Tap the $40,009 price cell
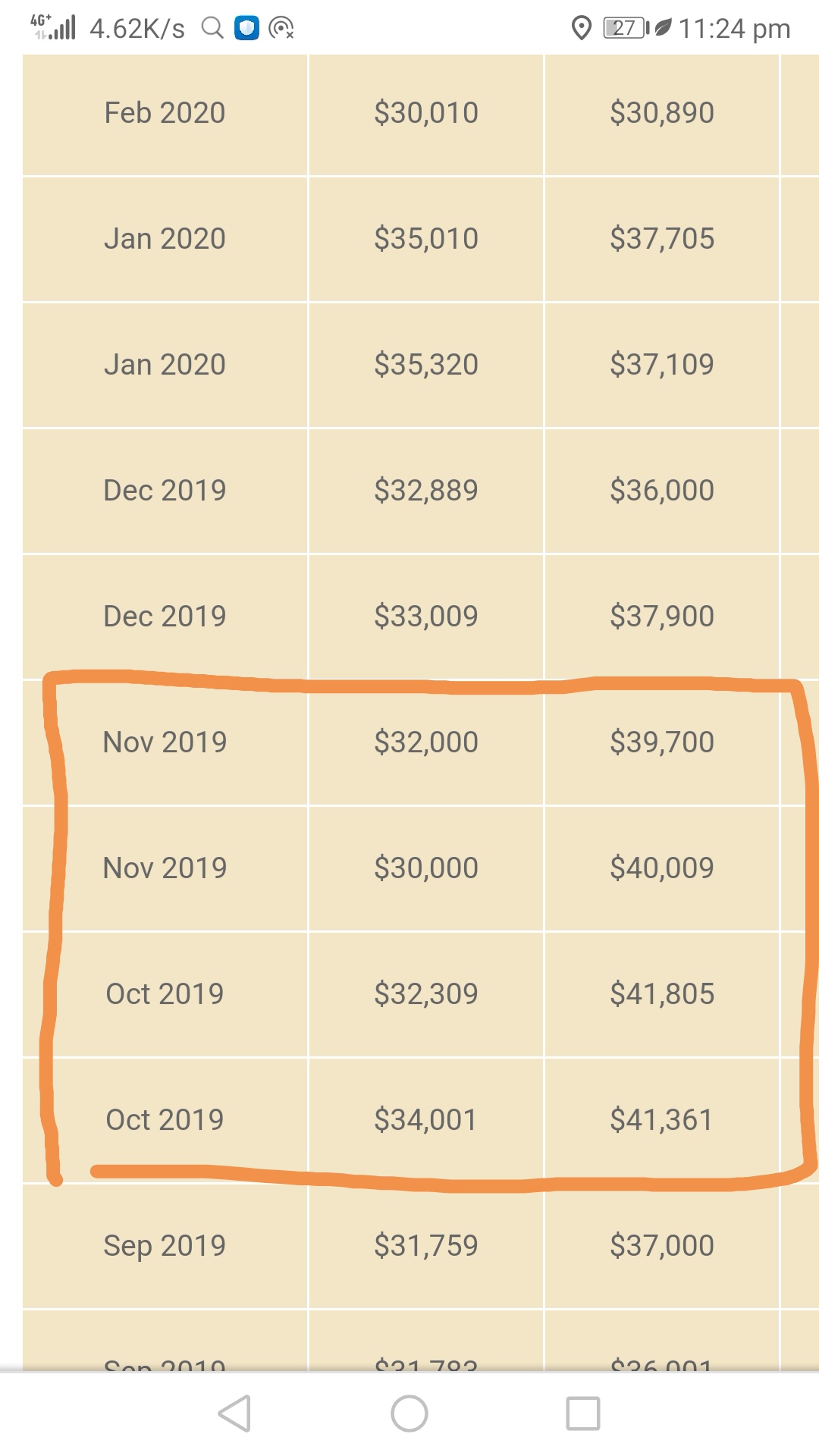This screenshot has height=1456, width=819. pos(661,868)
